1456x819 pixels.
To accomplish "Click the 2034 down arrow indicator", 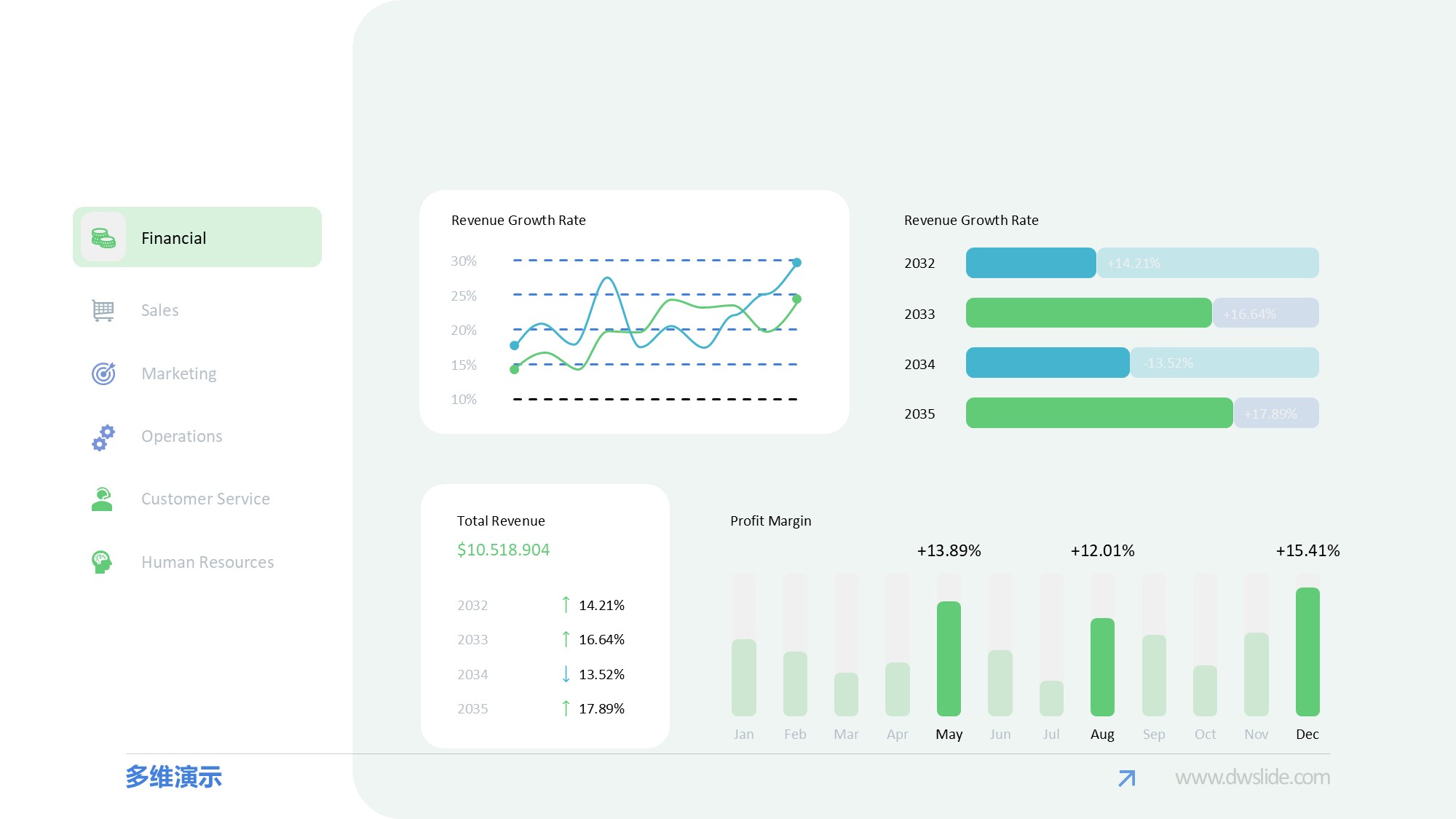I will pos(566,674).
